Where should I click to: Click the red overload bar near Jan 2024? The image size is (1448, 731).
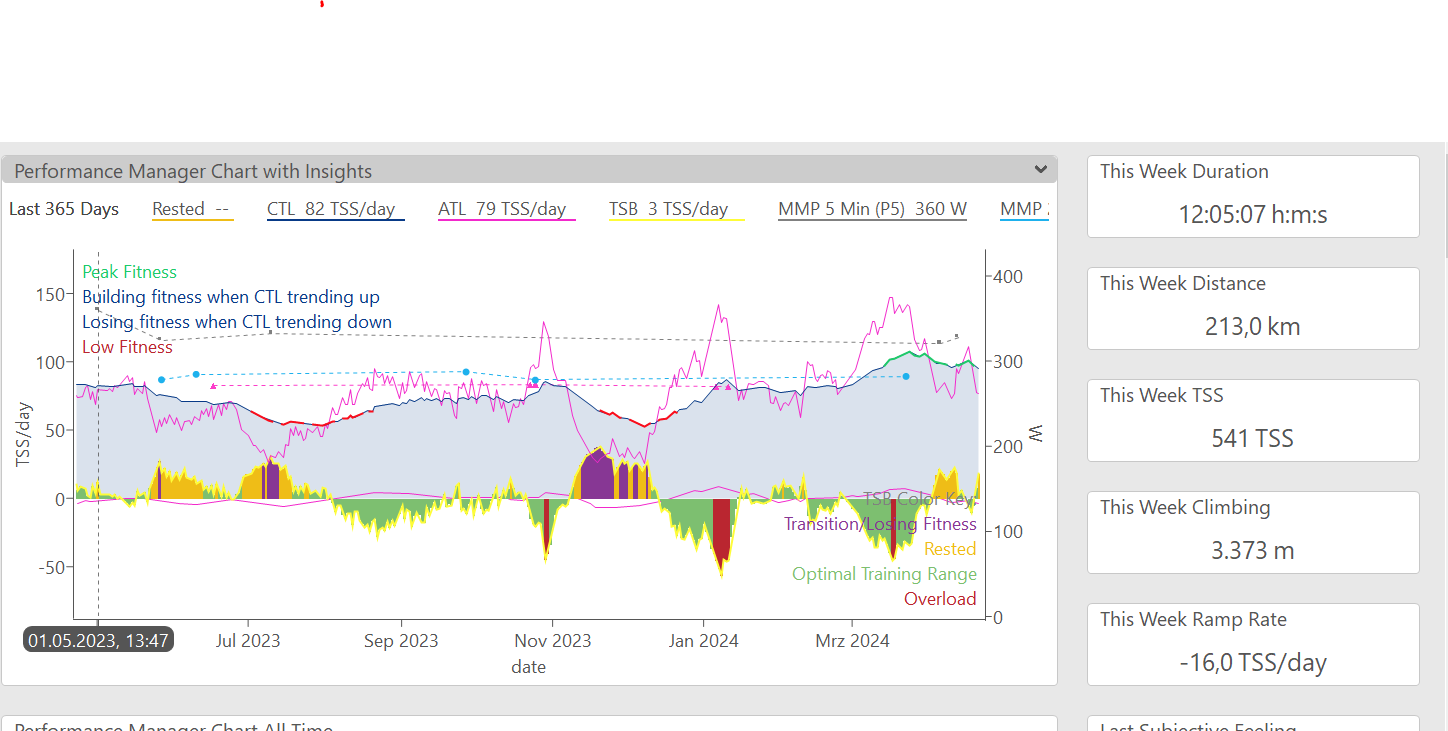tap(721, 535)
